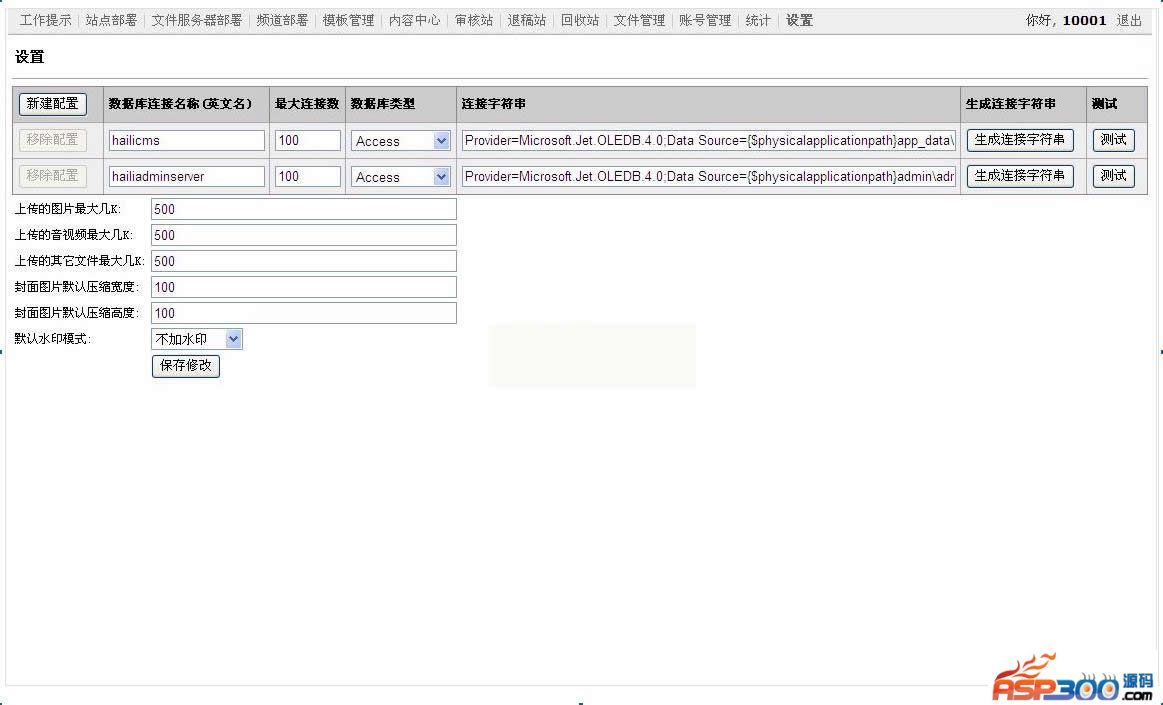Select 账号管理 in the navigation
Screen dimensions: 1163x705
(x=705, y=21)
